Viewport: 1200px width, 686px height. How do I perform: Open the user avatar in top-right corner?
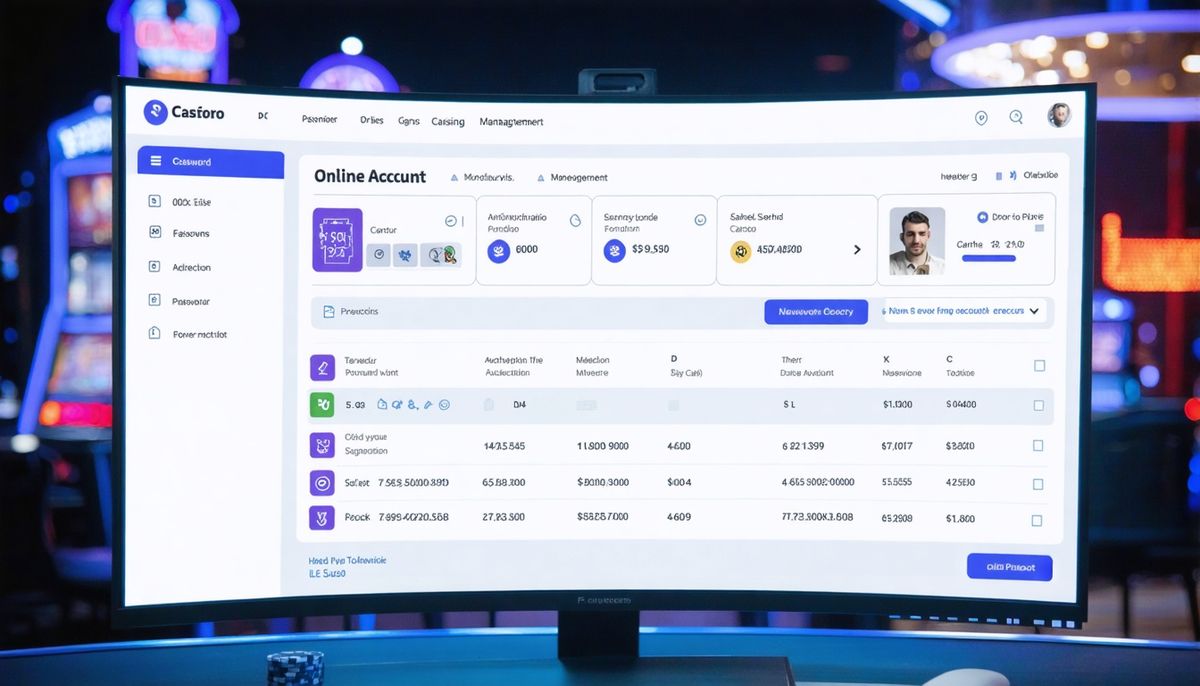(1059, 115)
